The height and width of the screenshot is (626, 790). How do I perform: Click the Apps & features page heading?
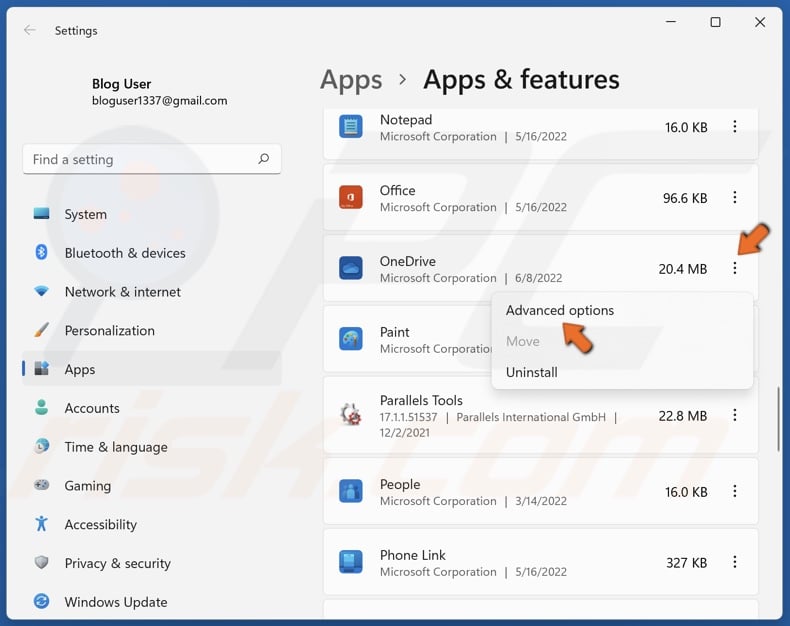[x=521, y=80]
